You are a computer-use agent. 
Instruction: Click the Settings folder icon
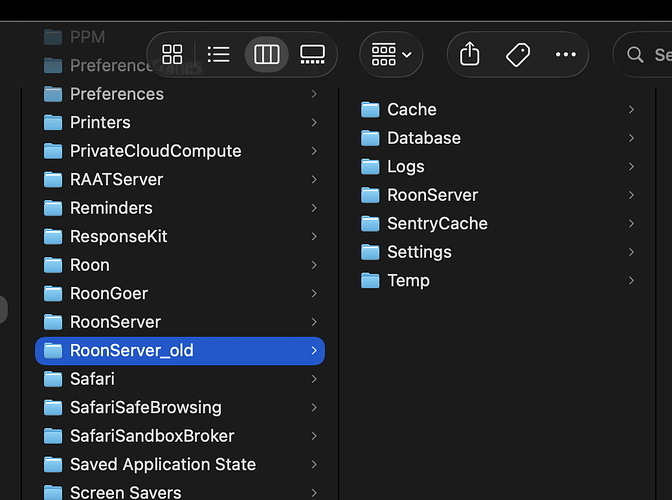(371, 252)
